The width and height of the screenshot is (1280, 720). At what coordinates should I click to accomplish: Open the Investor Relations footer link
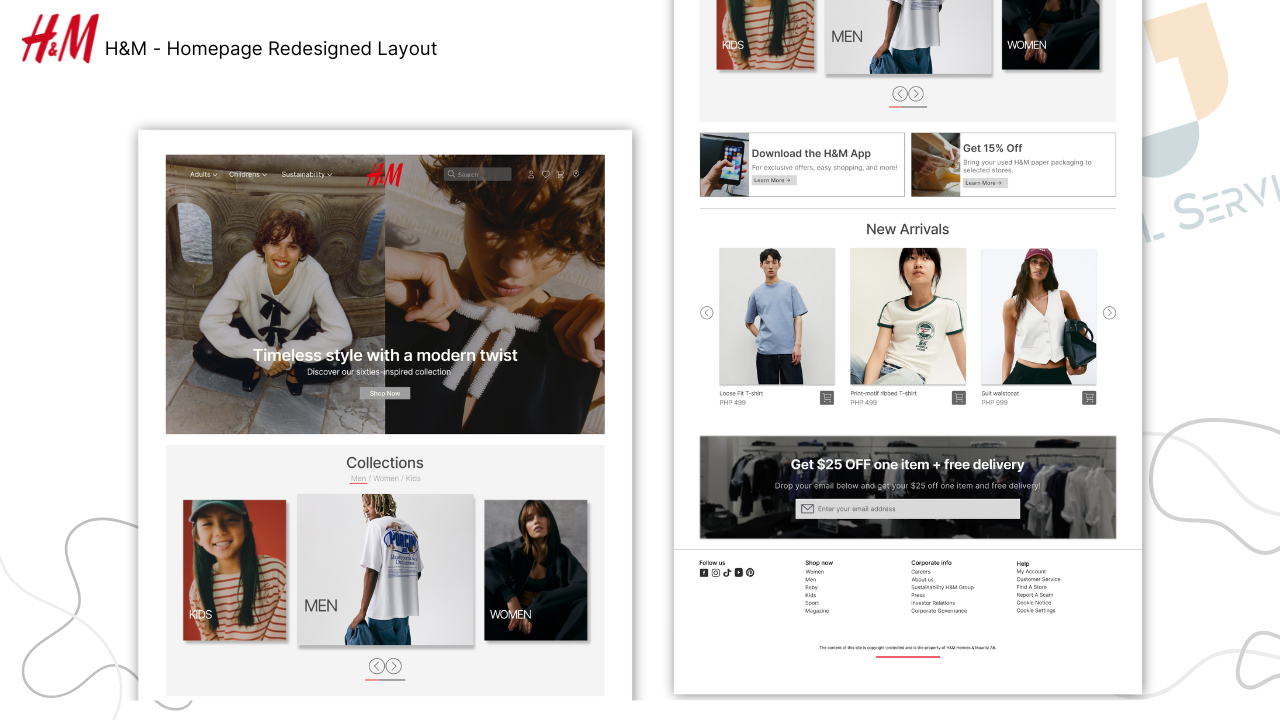[933, 603]
